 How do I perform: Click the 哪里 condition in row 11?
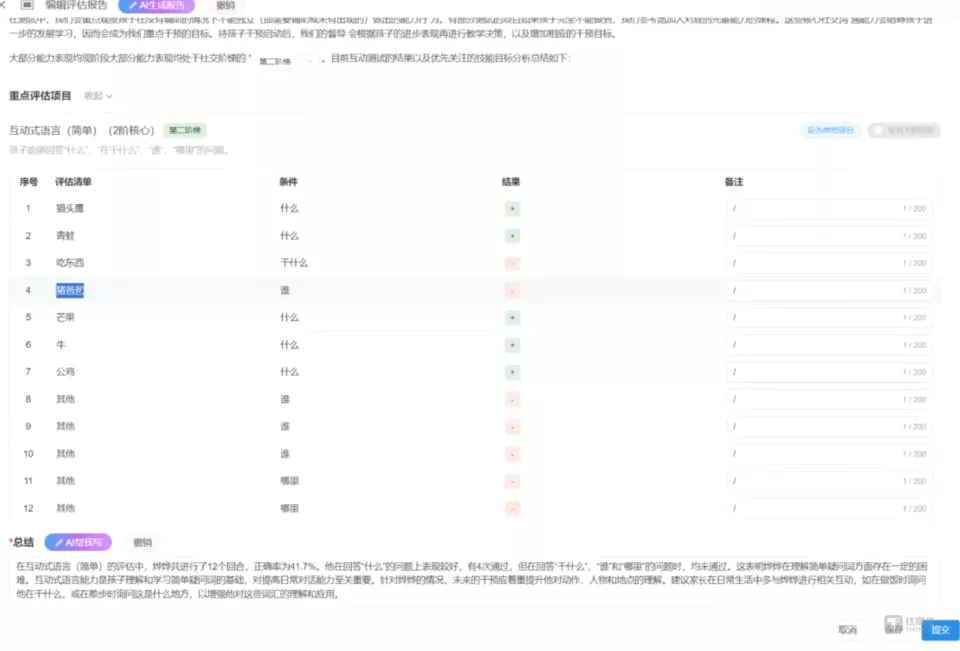pos(290,481)
